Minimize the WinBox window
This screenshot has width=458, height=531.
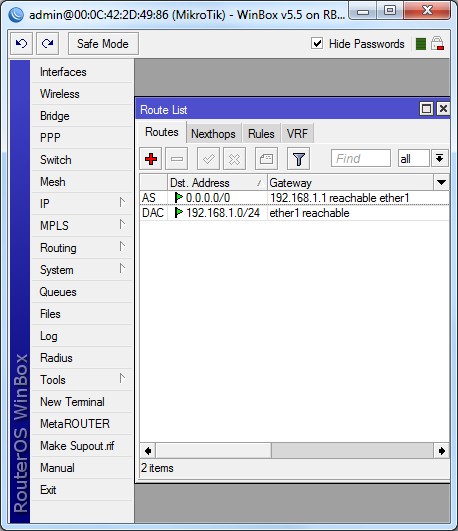(363, 12)
